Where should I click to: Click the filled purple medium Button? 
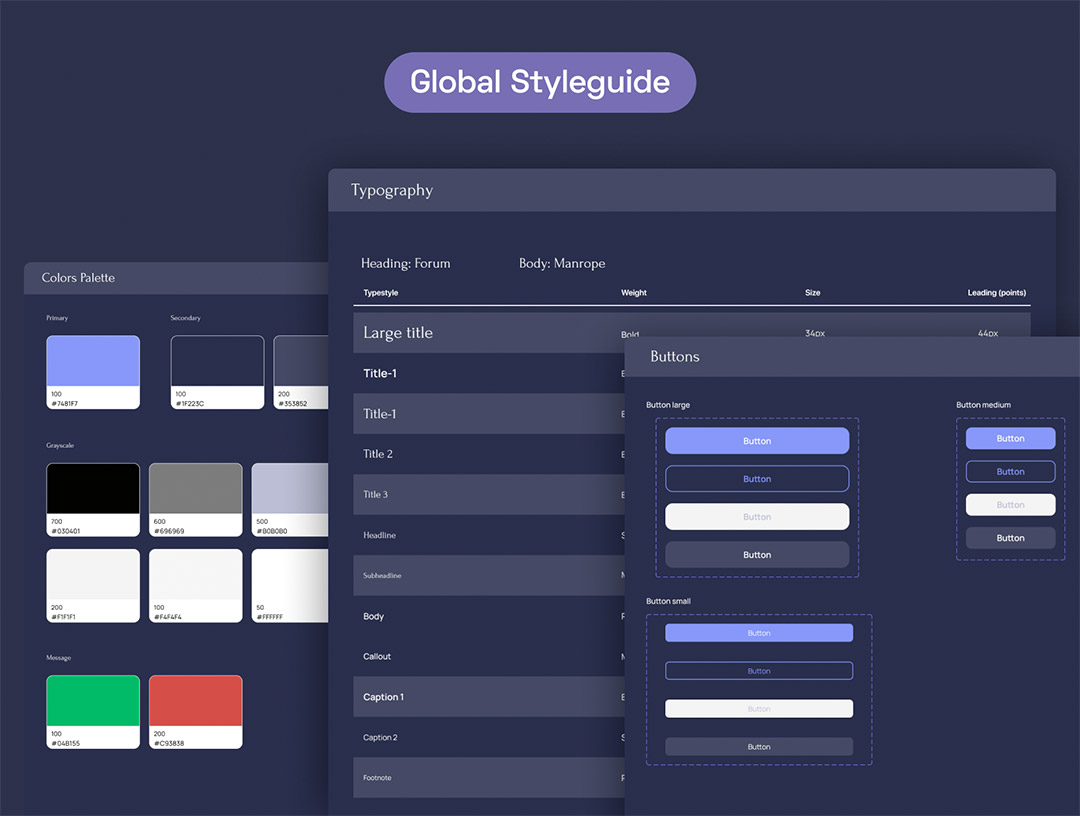click(1010, 438)
